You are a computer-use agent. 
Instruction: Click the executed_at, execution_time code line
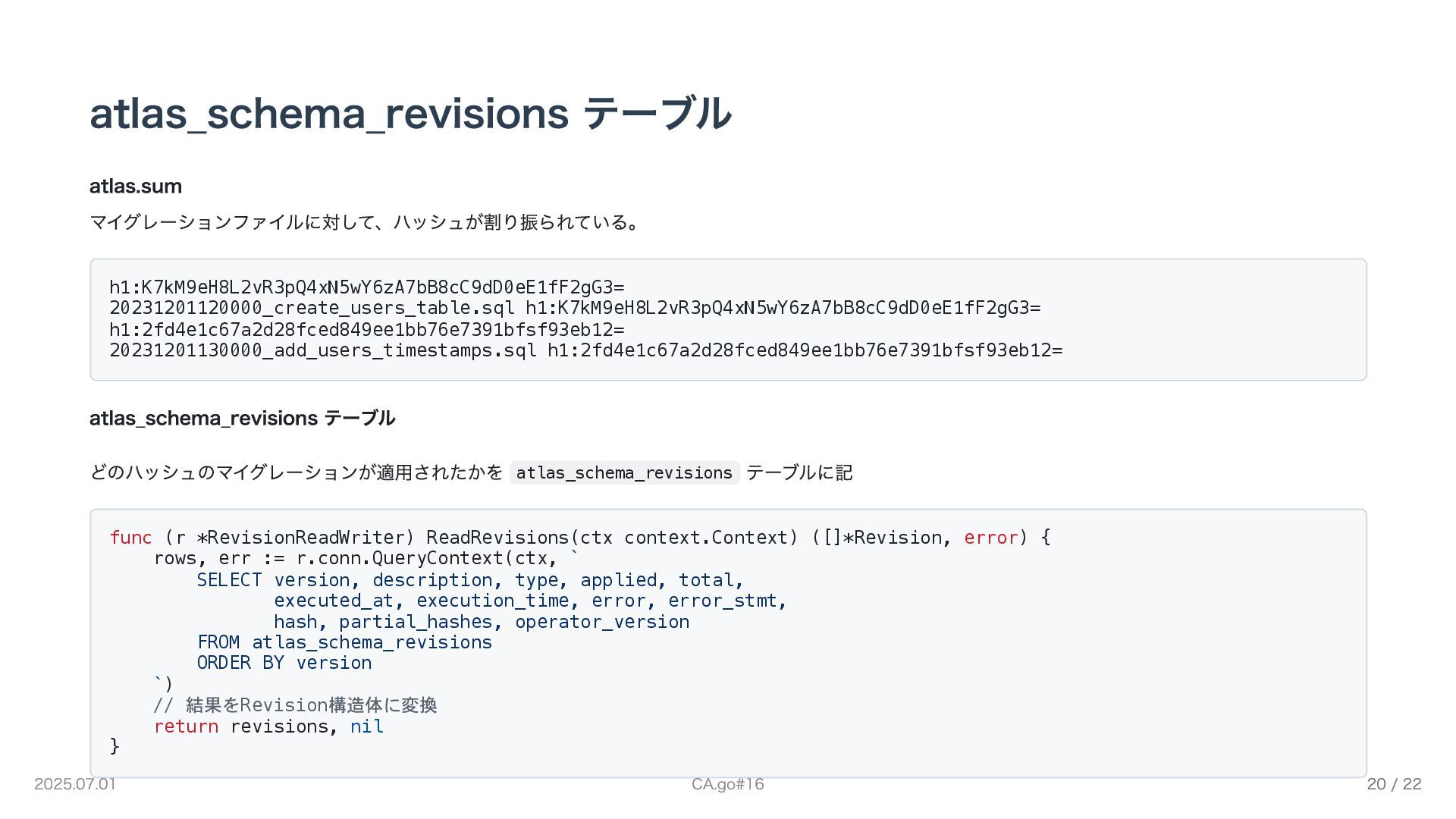[x=530, y=601]
